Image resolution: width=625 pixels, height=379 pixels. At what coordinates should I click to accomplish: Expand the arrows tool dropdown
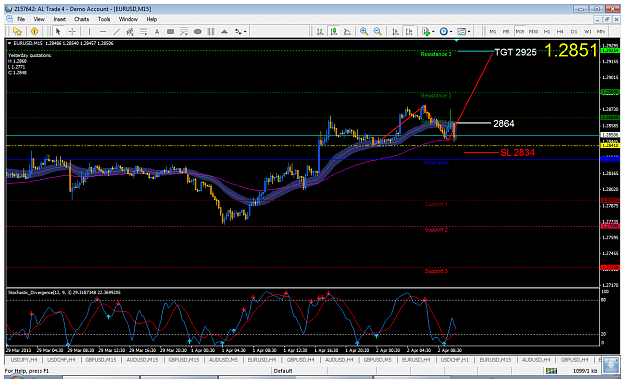click(x=245, y=32)
